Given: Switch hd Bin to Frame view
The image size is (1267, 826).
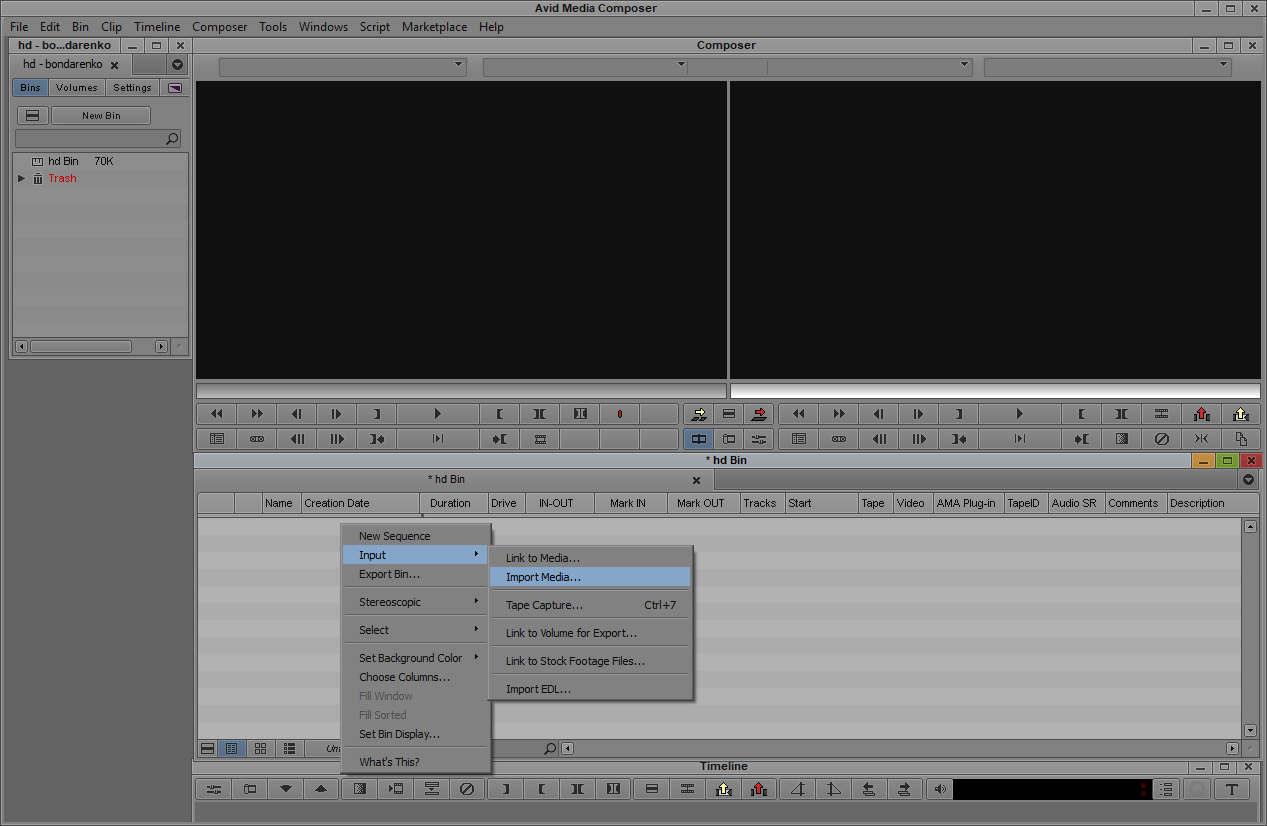Looking at the screenshot, I should [261, 748].
